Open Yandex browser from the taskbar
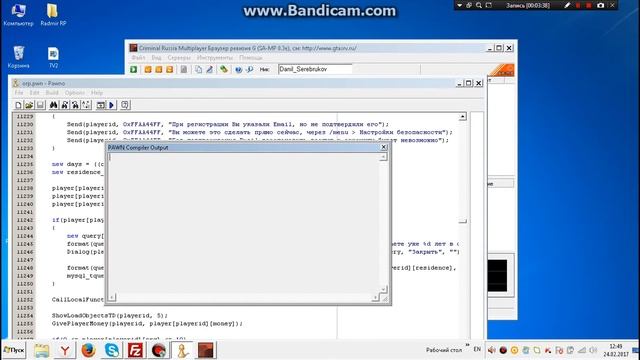This screenshot has width=640, height=360. click(65, 350)
